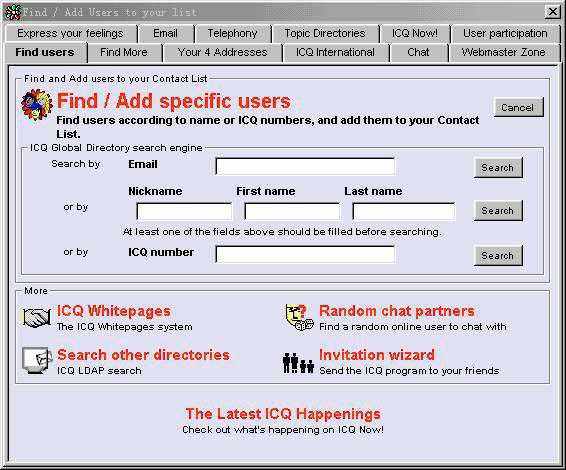Click the ICQ flower logo icon
Image resolution: width=566 pixels, height=470 pixels.
click(x=36, y=105)
